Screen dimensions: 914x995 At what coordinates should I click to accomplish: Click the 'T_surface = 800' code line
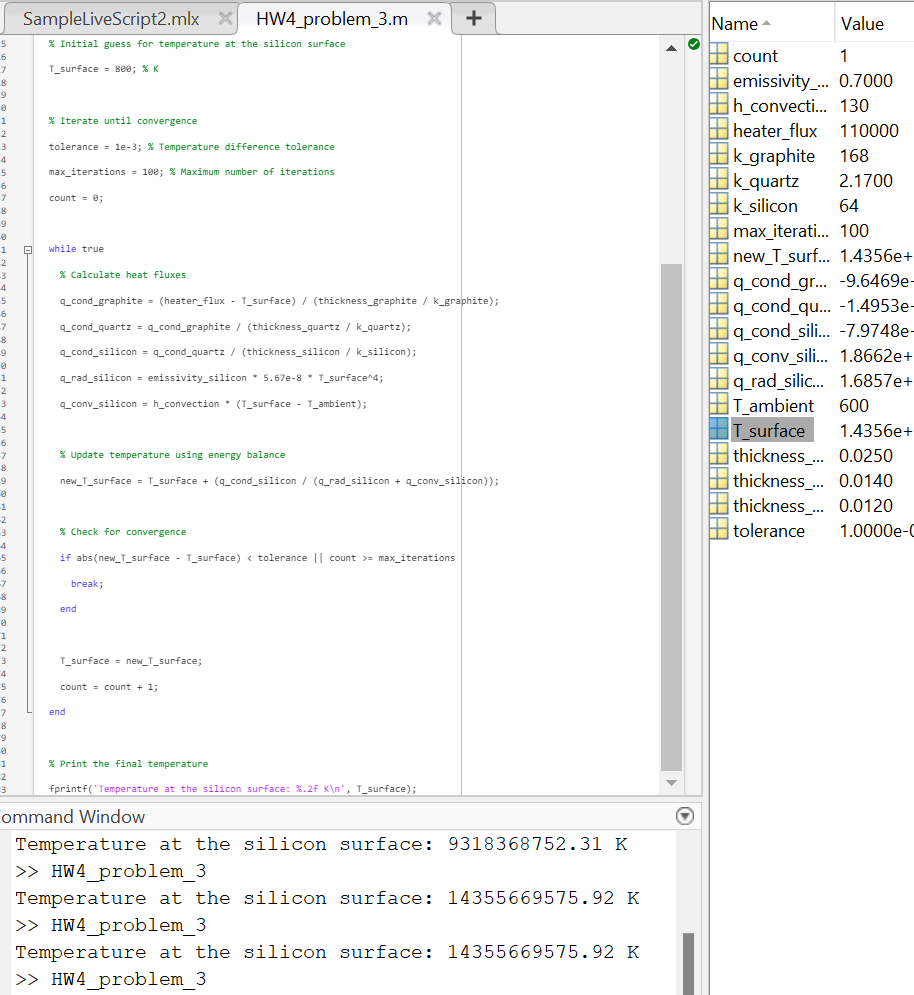[x=103, y=69]
